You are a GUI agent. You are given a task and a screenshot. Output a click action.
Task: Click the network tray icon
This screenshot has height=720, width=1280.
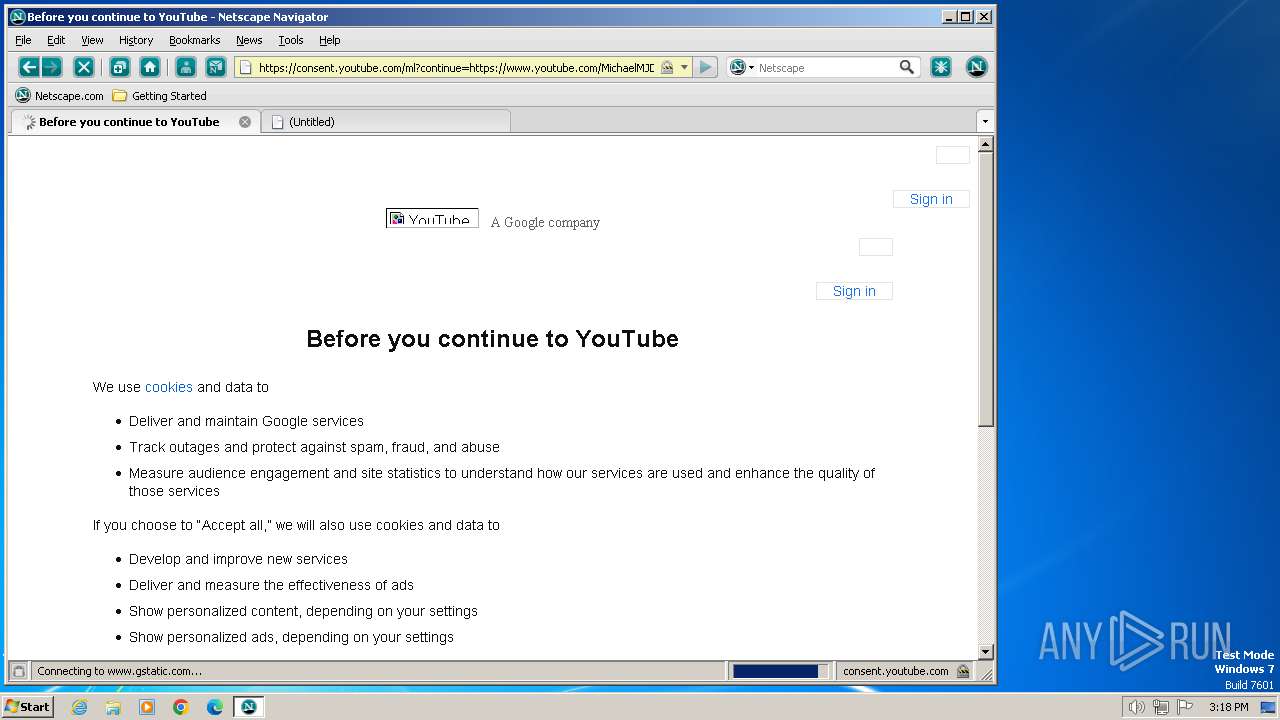tap(1161, 707)
